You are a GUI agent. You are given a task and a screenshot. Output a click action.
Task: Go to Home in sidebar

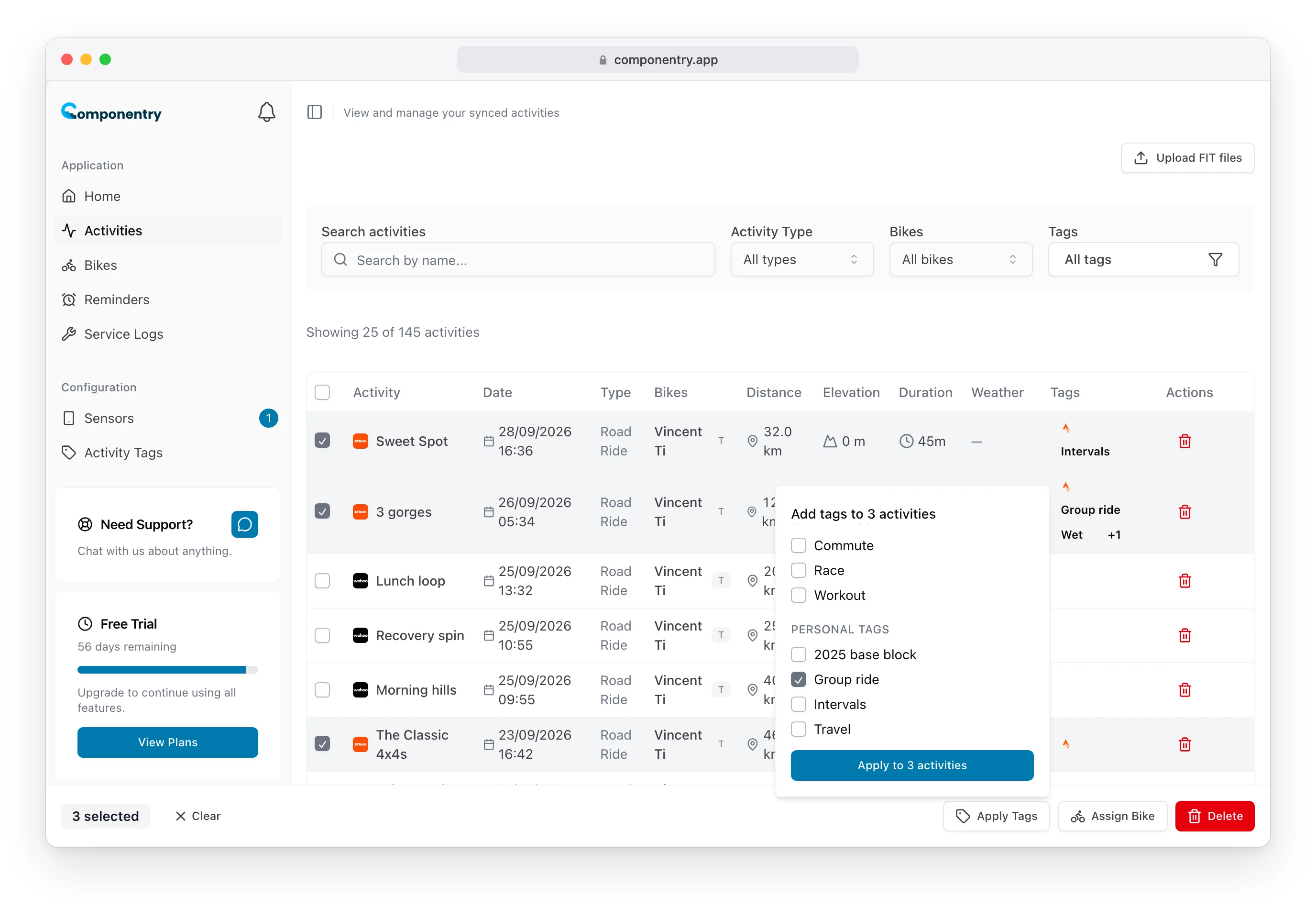168,196
